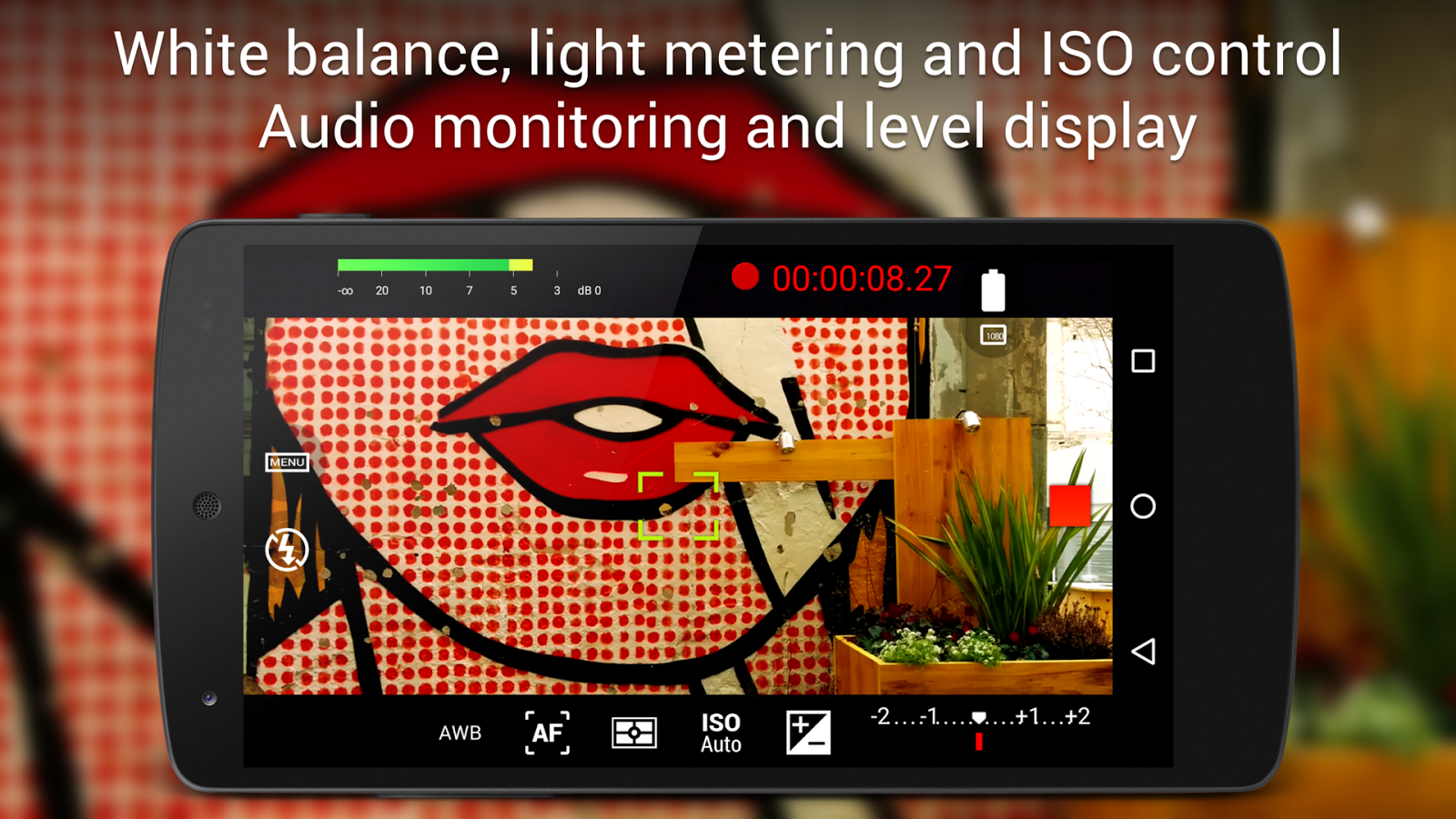Screen dimensions: 1456x819
Task: Tap the red recording indicator dot
Action: 745,277
